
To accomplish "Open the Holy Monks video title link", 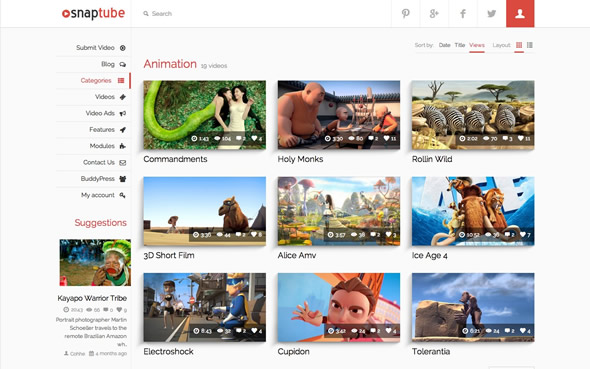I will [300, 159].
